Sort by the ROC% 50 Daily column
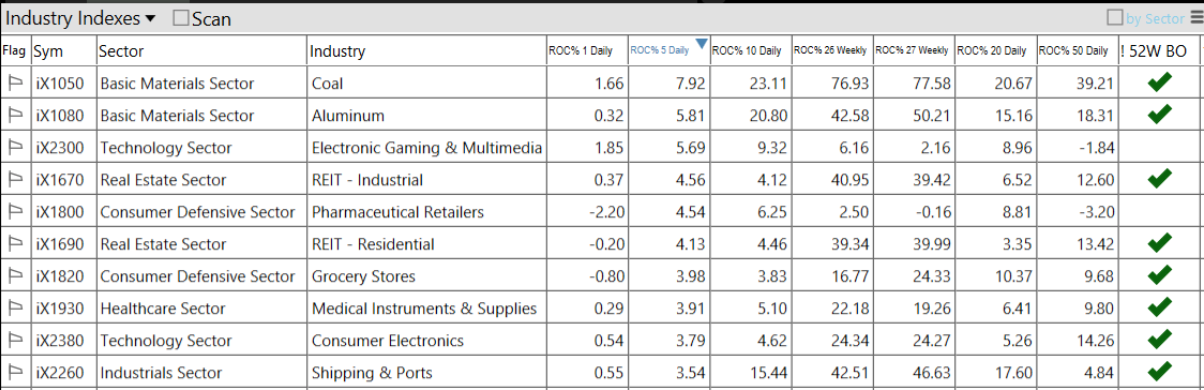Viewport: 1204px width, 390px height. (1073, 51)
